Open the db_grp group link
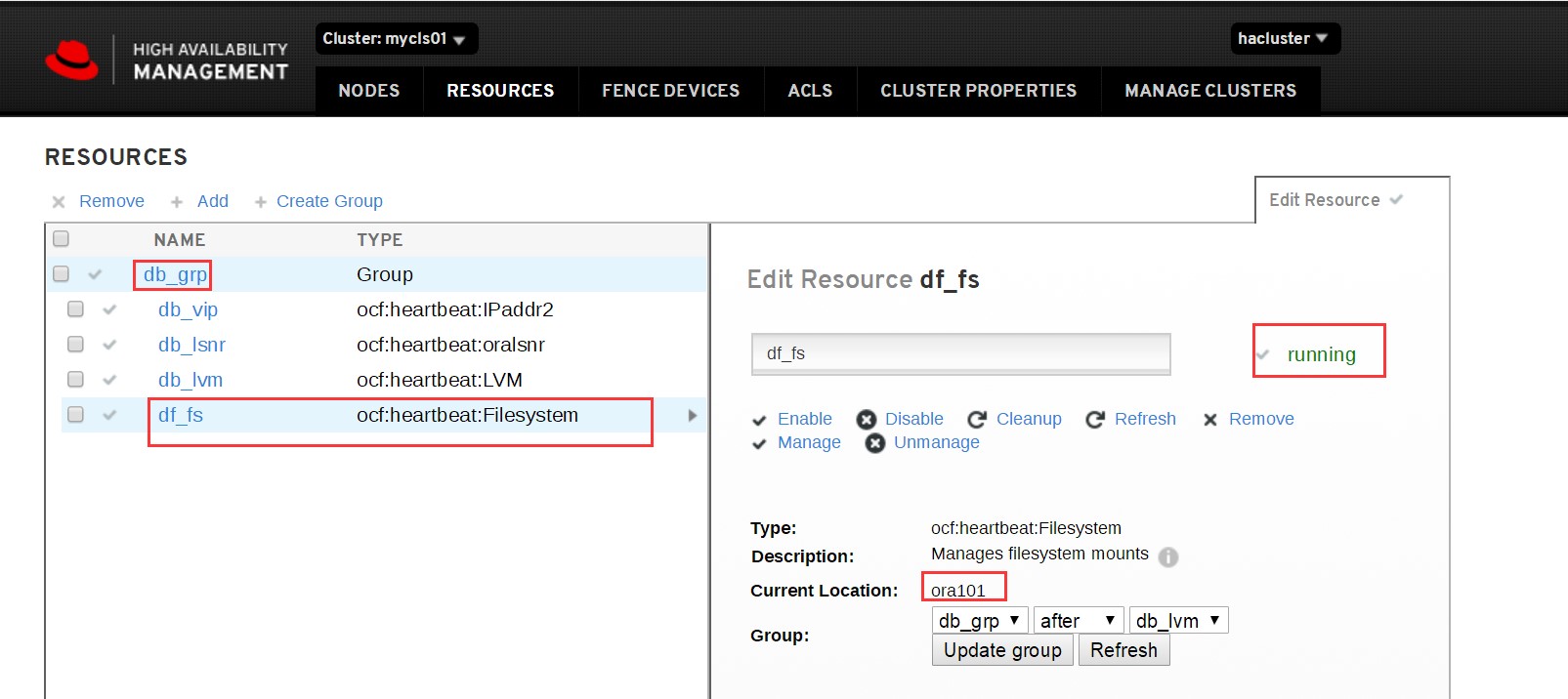1568x699 pixels. [x=175, y=274]
